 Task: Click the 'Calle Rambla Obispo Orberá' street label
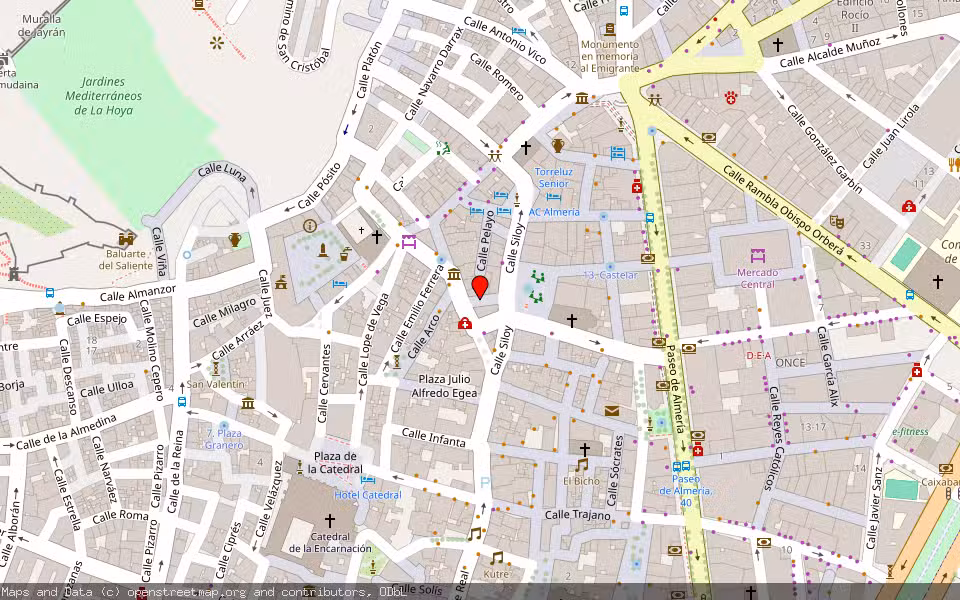[784, 210]
